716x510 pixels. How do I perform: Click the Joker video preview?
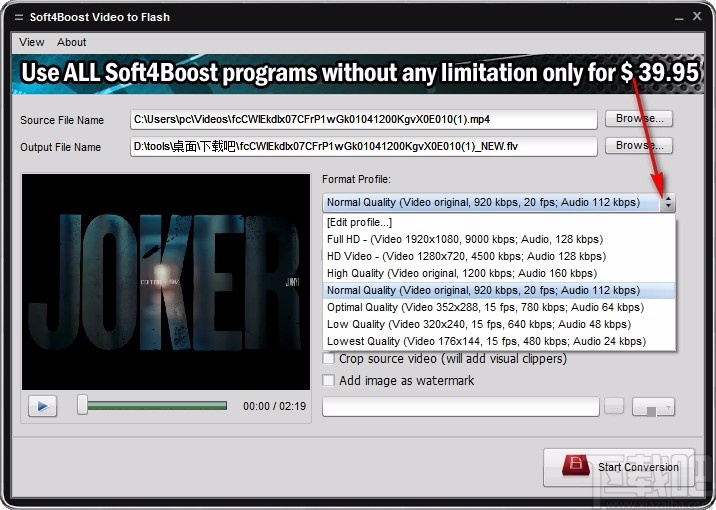click(166, 282)
